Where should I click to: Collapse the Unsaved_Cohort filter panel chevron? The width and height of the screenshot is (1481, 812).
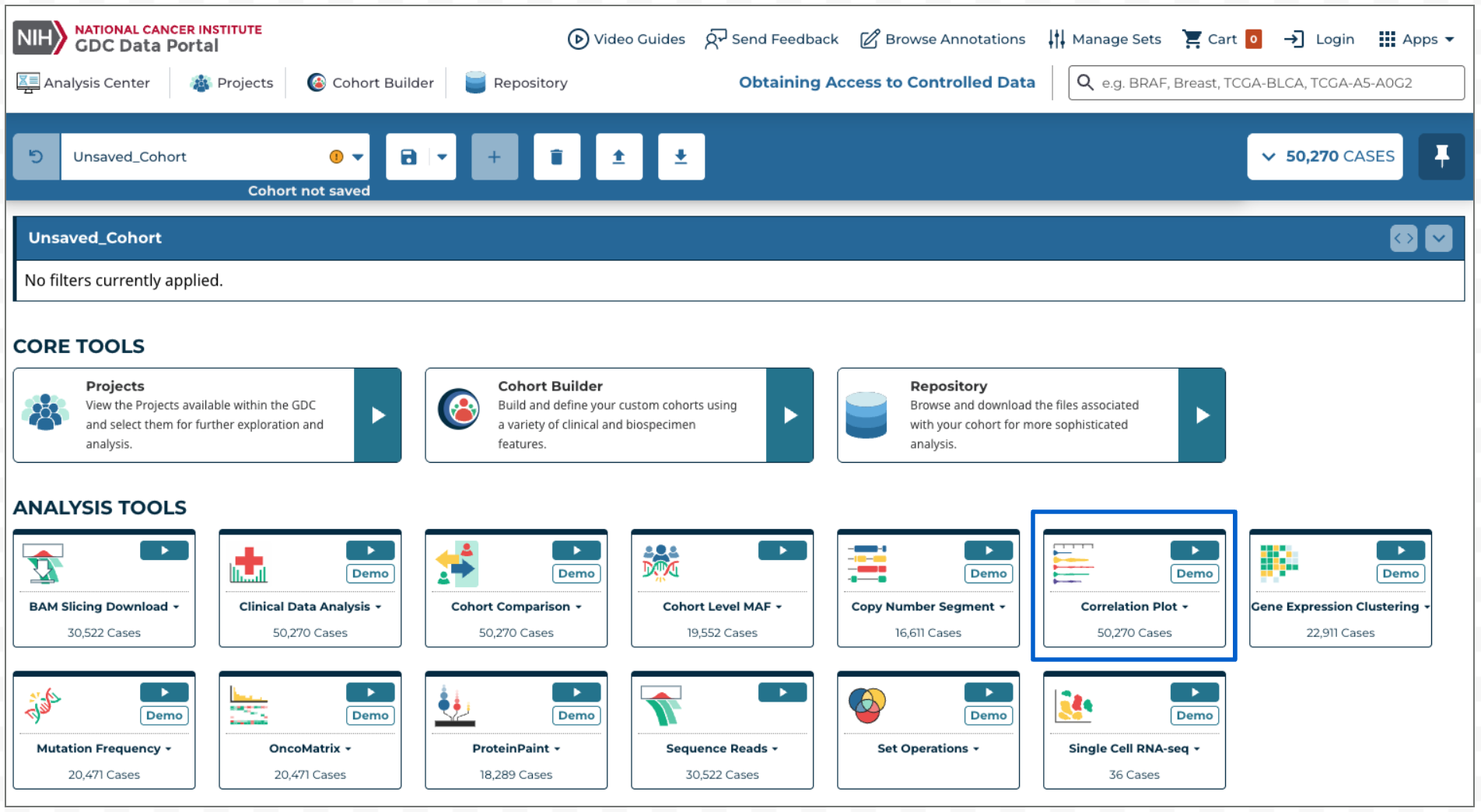[x=1438, y=238]
